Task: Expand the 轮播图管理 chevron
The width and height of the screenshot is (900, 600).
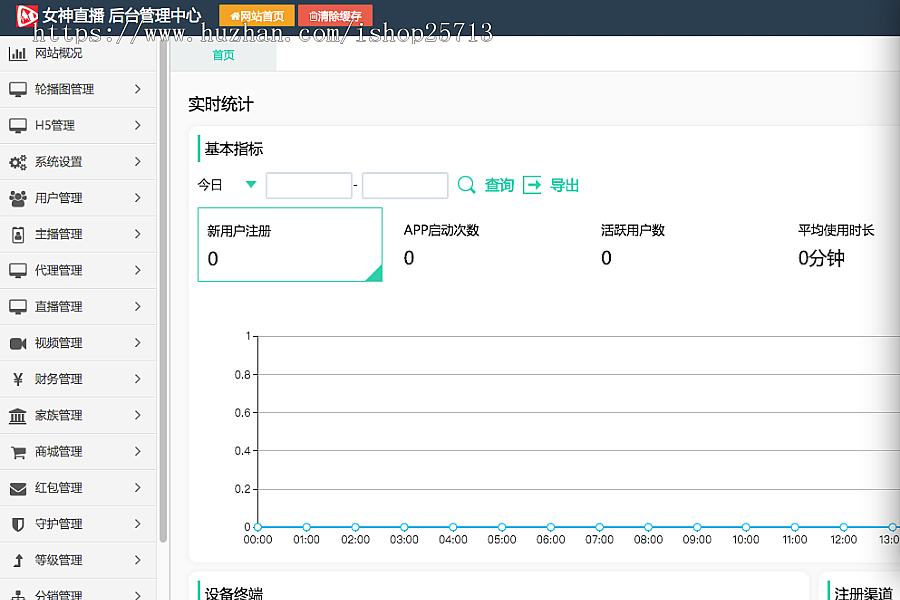Action: tap(138, 89)
